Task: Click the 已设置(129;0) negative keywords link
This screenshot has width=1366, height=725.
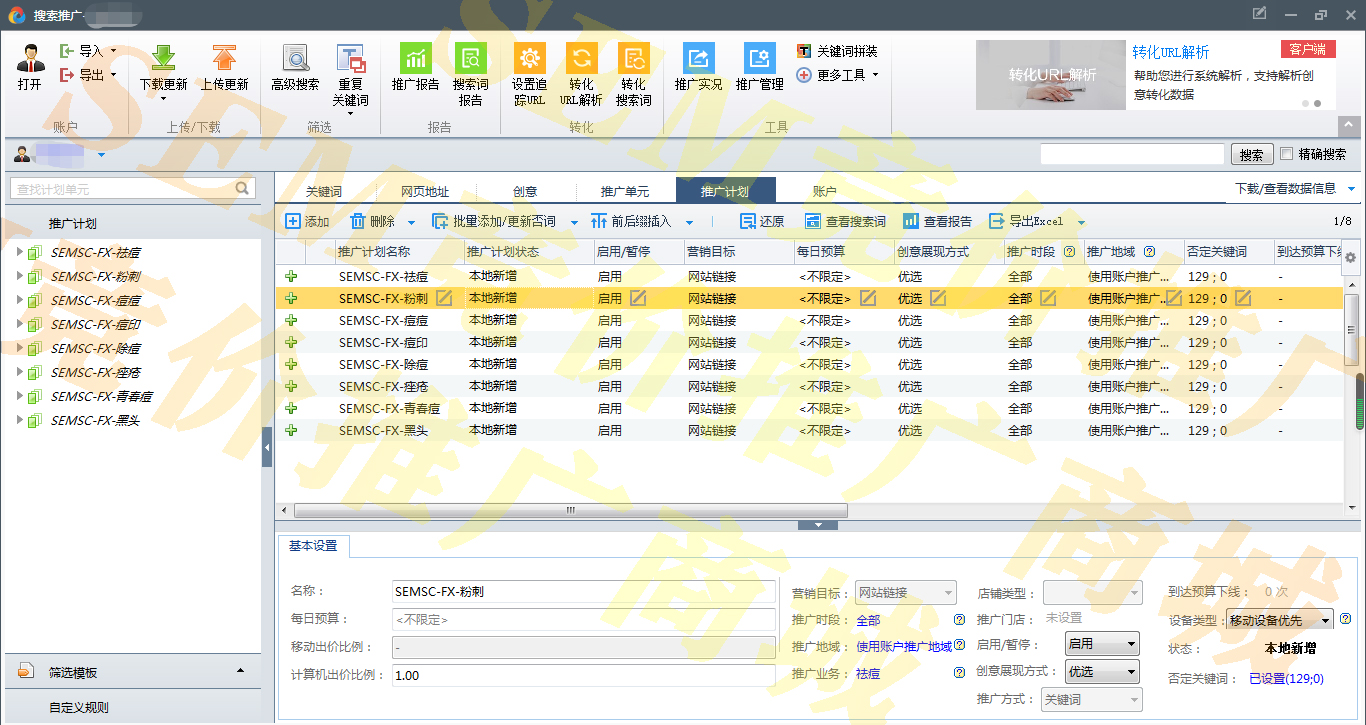Action: [1286, 679]
